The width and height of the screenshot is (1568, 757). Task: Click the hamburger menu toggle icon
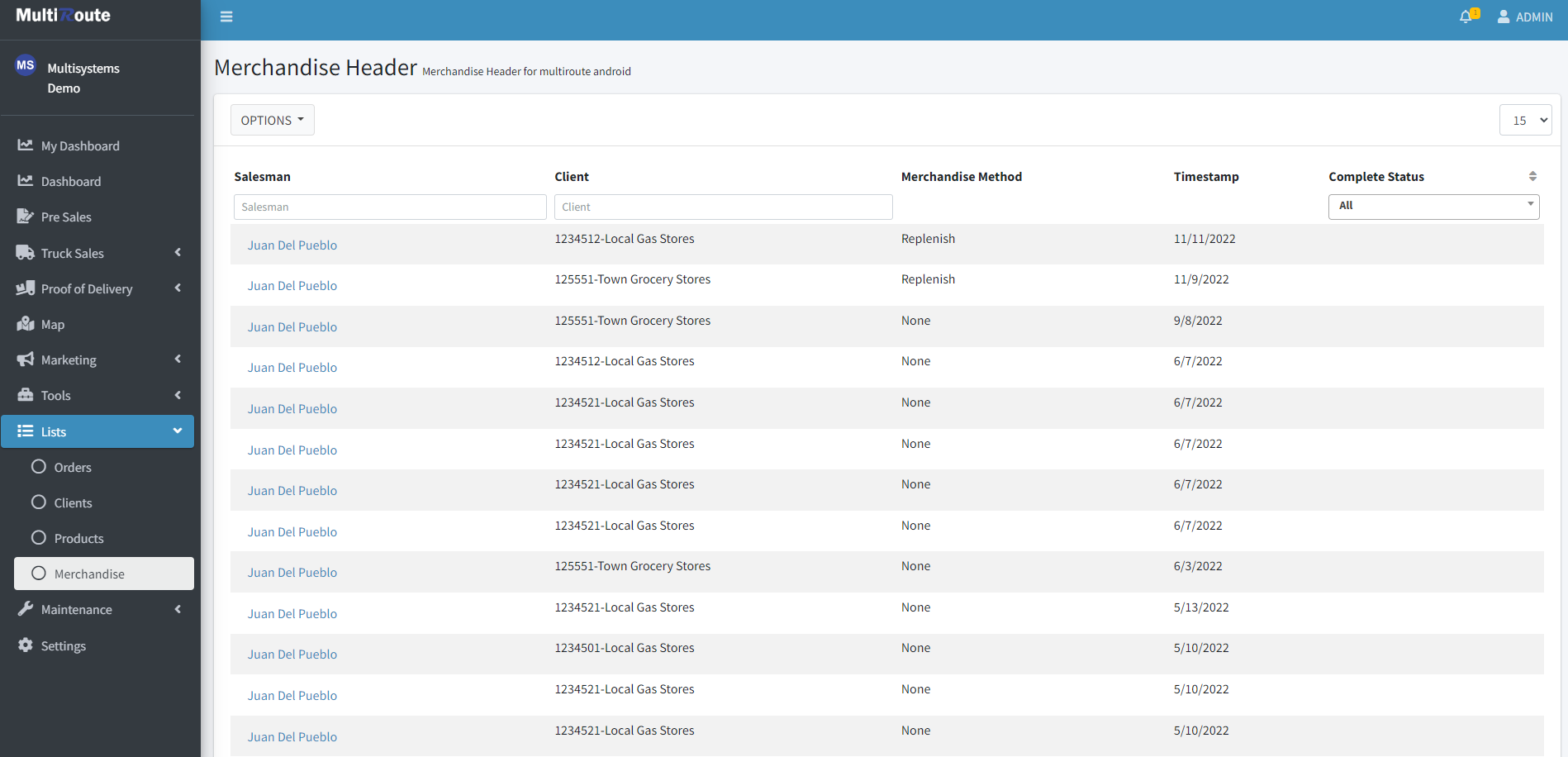click(x=226, y=17)
